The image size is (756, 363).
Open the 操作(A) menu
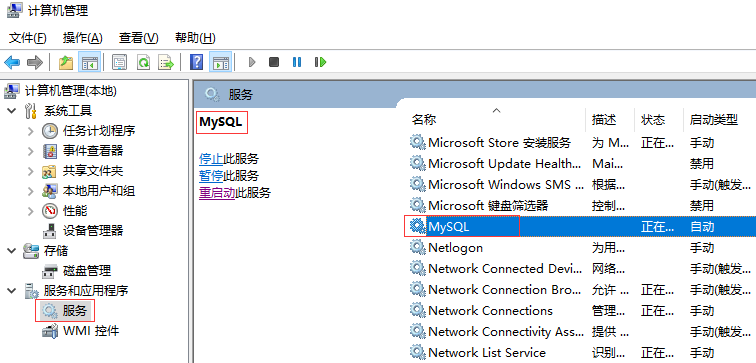tap(83, 38)
